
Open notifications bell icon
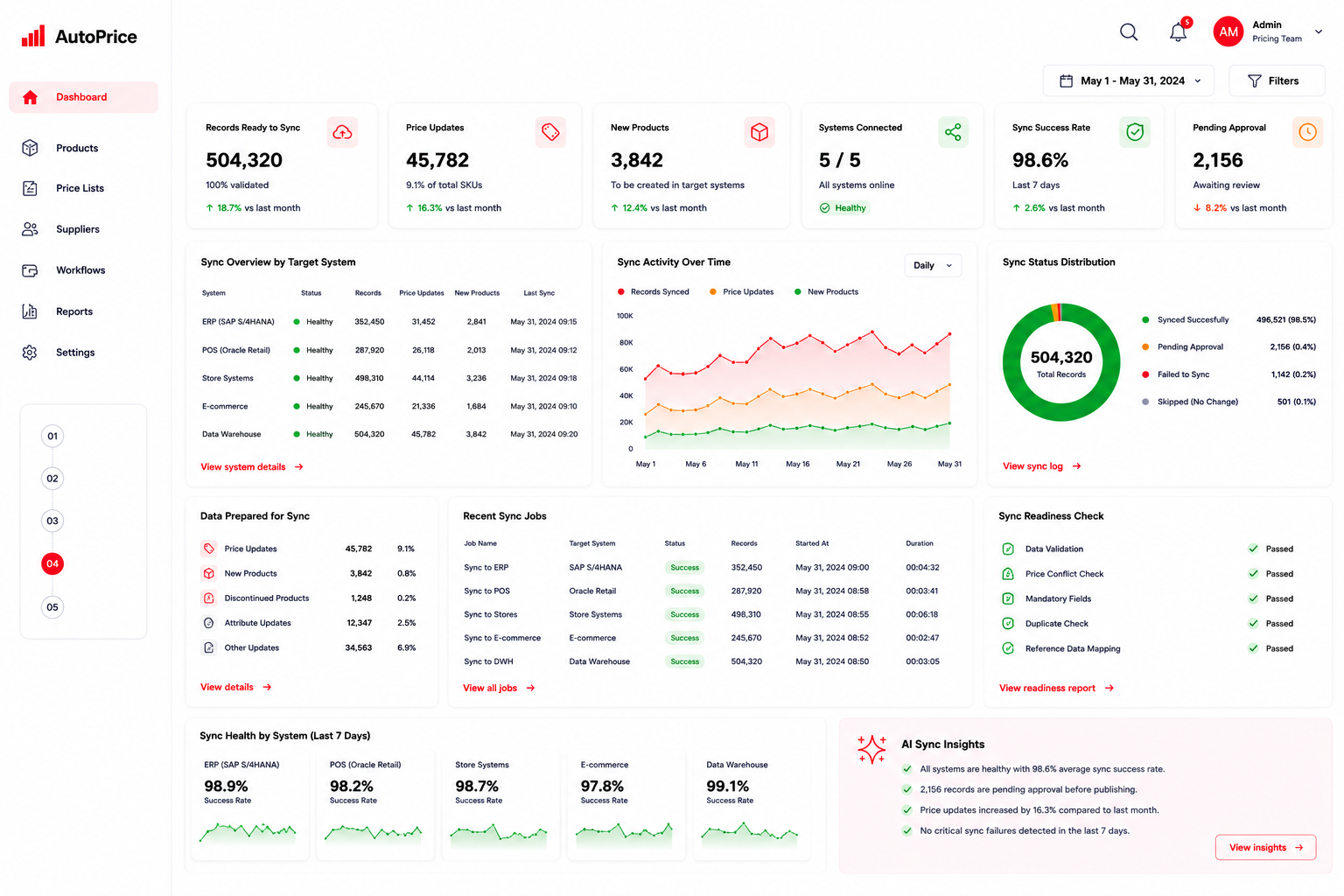pyautogui.click(x=1179, y=32)
